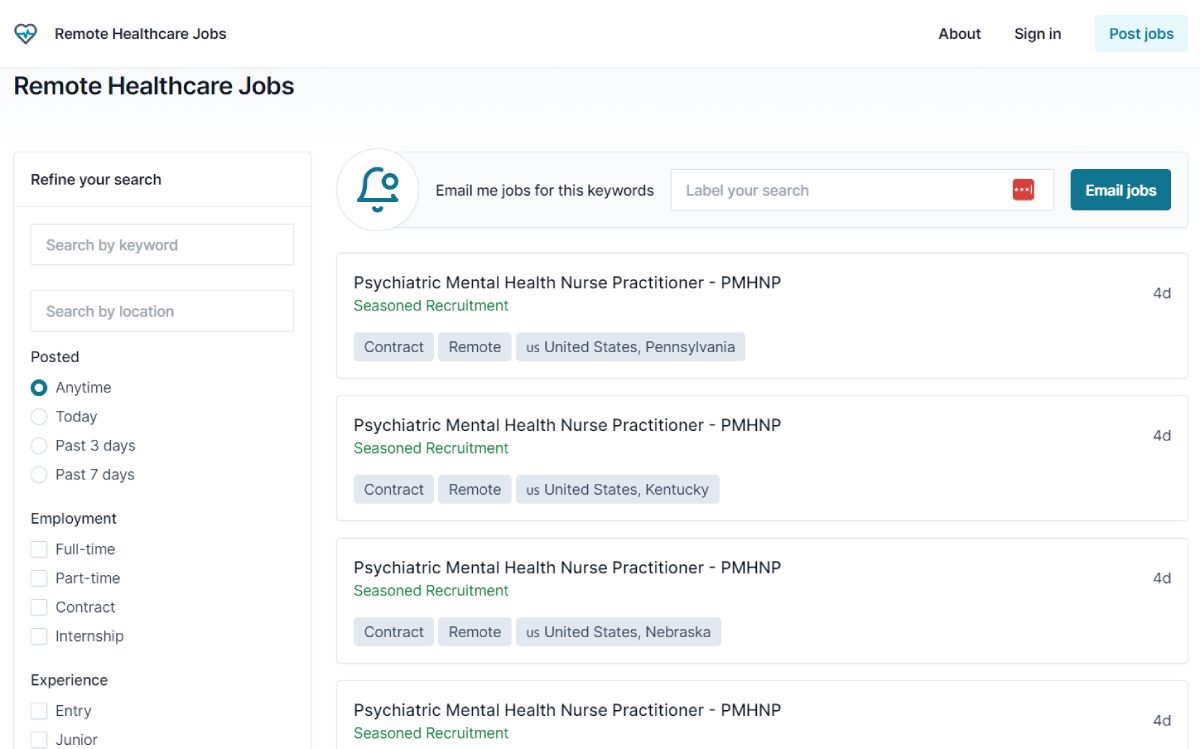The width and height of the screenshot is (1200, 749).
Task: Click the Post jobs button
Action: click(x=1141, y=34)
